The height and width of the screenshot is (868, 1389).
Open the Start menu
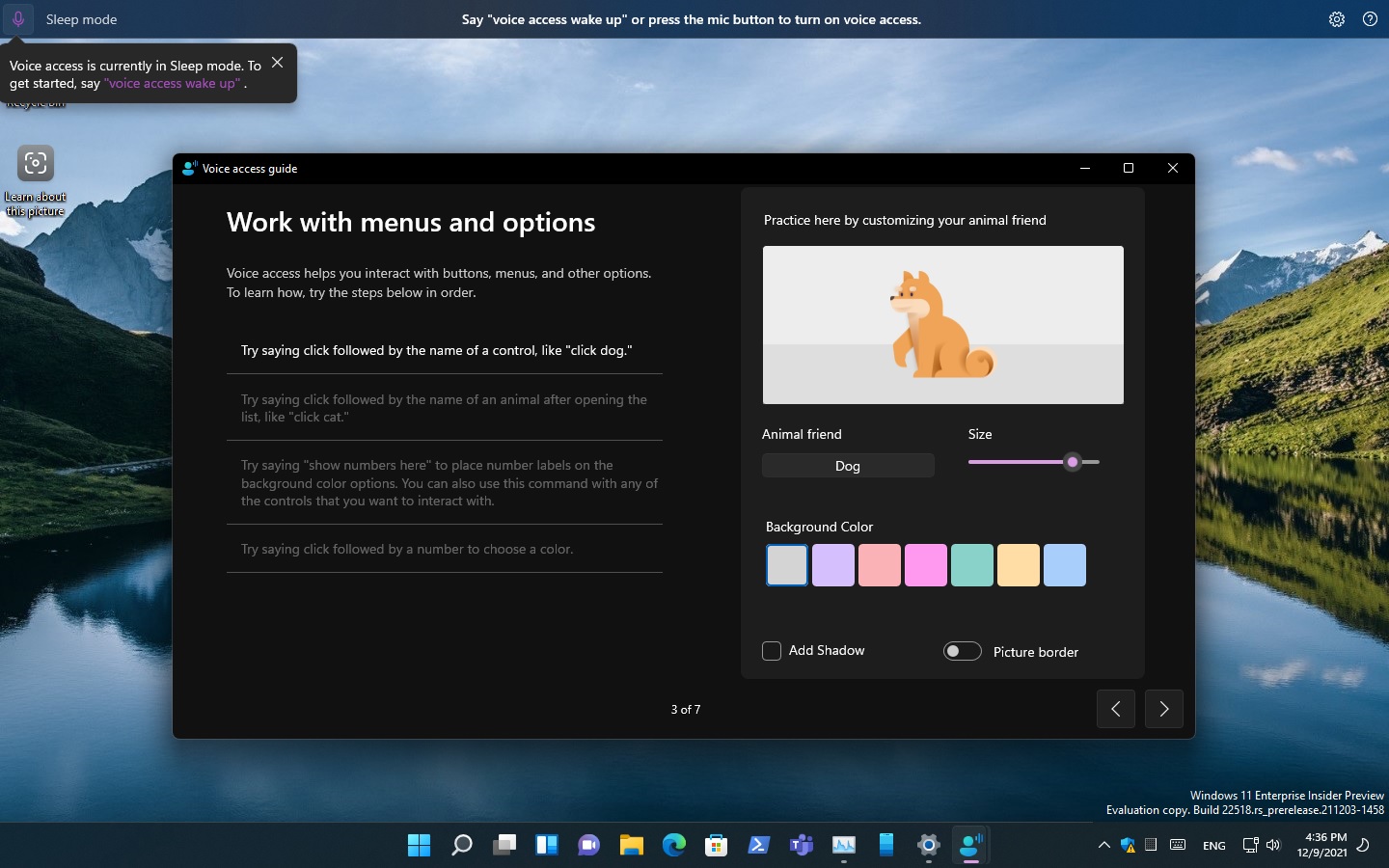419,845
